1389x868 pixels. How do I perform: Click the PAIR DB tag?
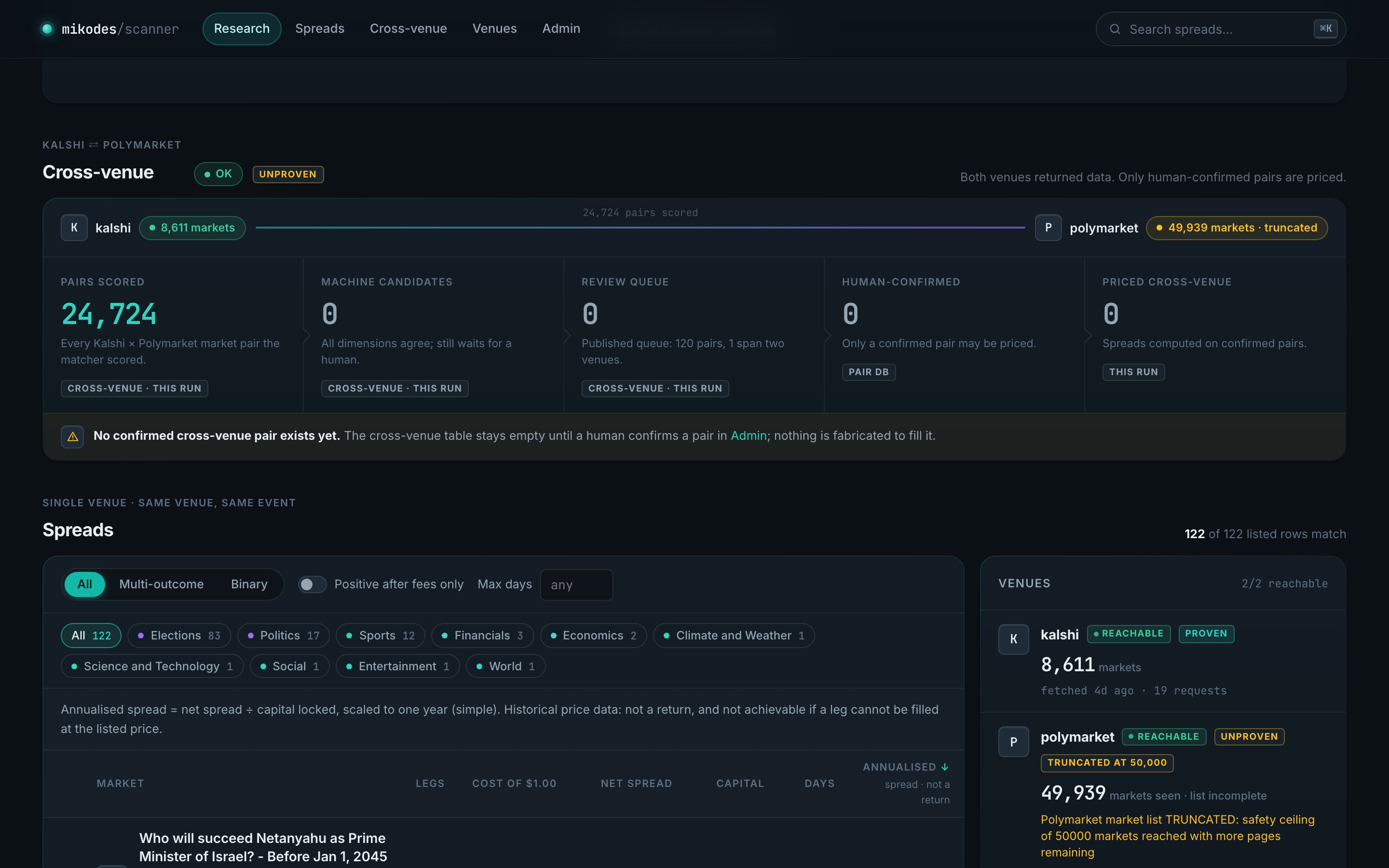(x=869, y=372)
